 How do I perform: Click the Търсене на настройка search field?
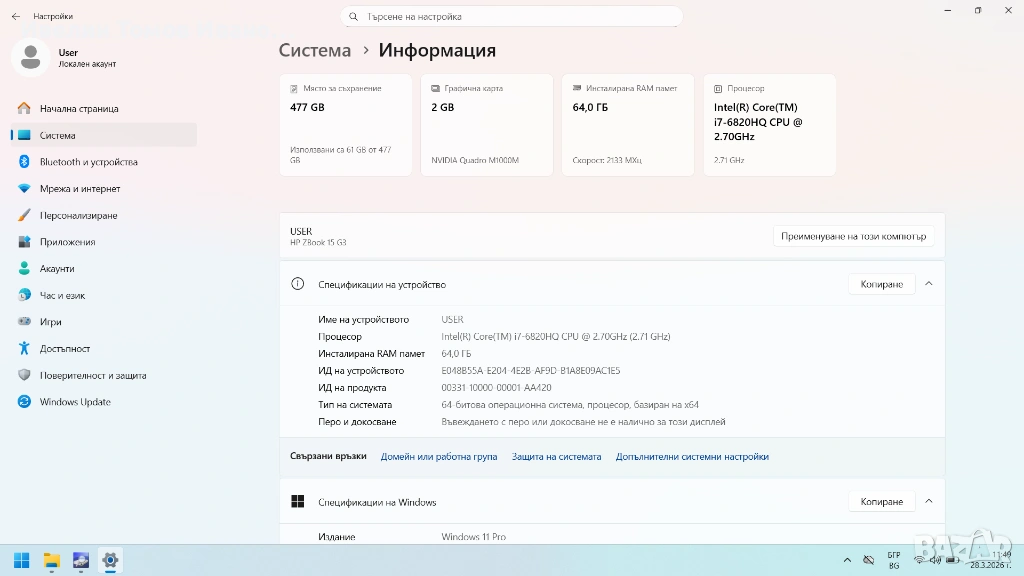point(512,16)
